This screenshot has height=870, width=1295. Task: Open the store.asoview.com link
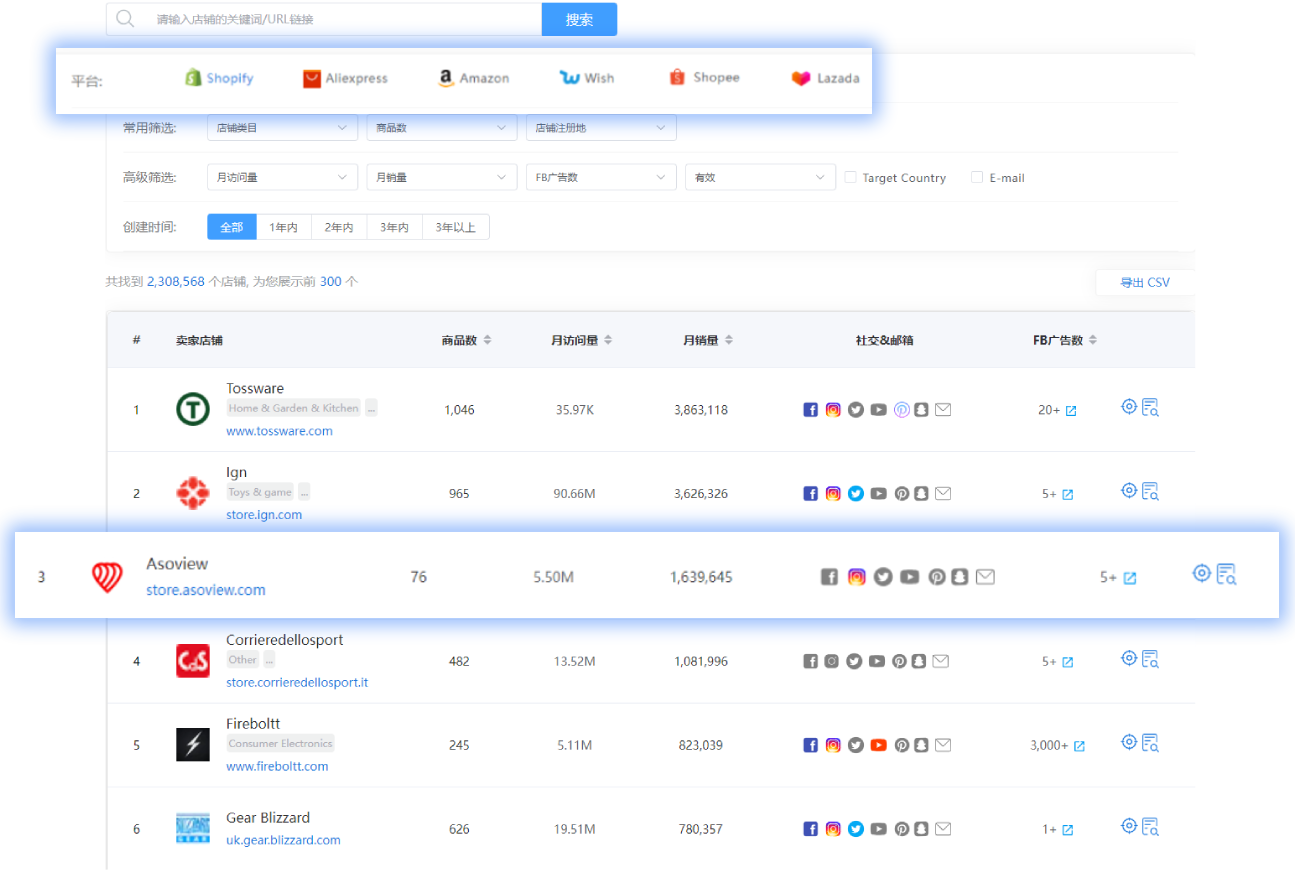206,590
